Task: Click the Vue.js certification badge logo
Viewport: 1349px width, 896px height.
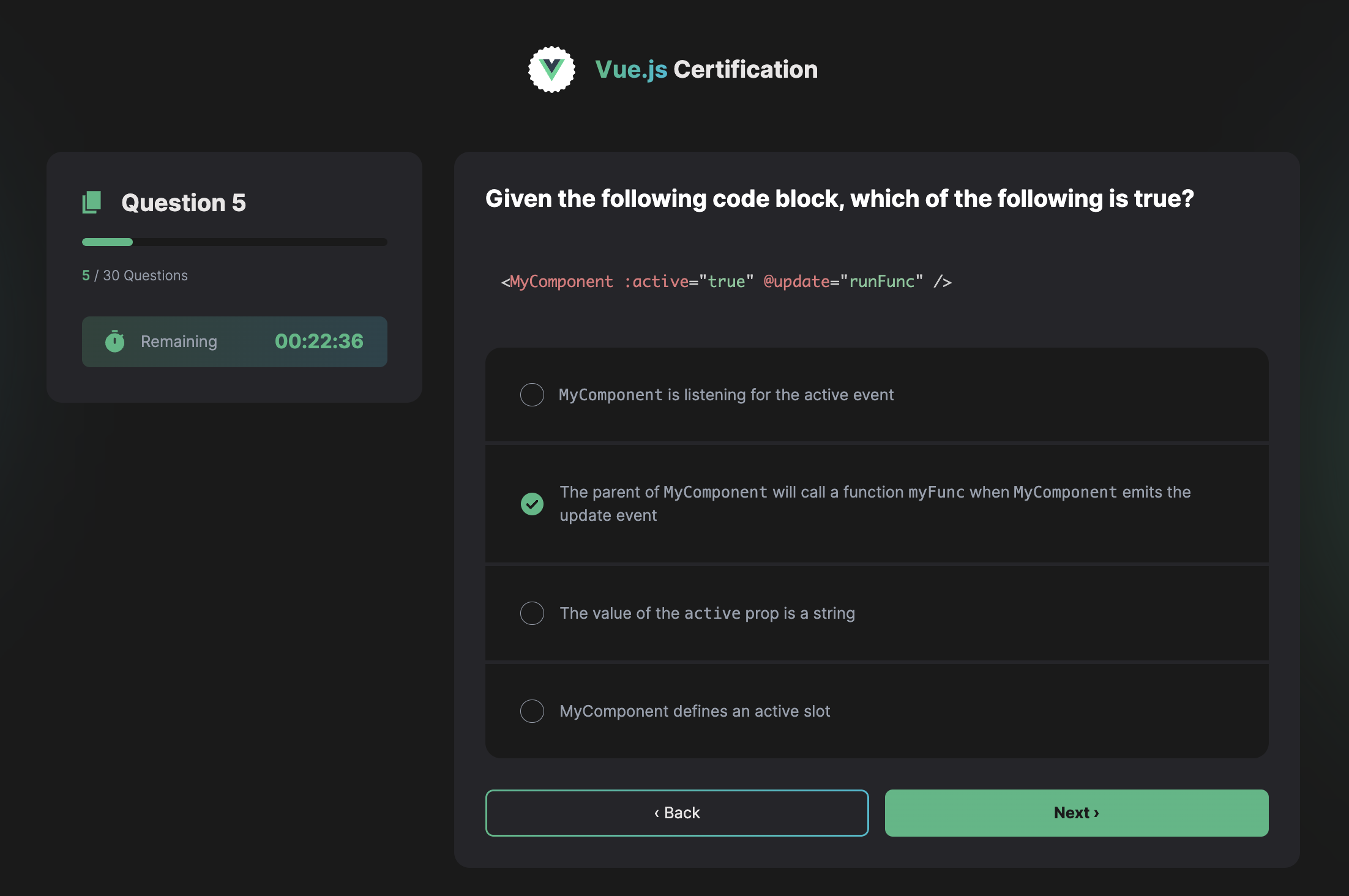Action: coord(551,69)
